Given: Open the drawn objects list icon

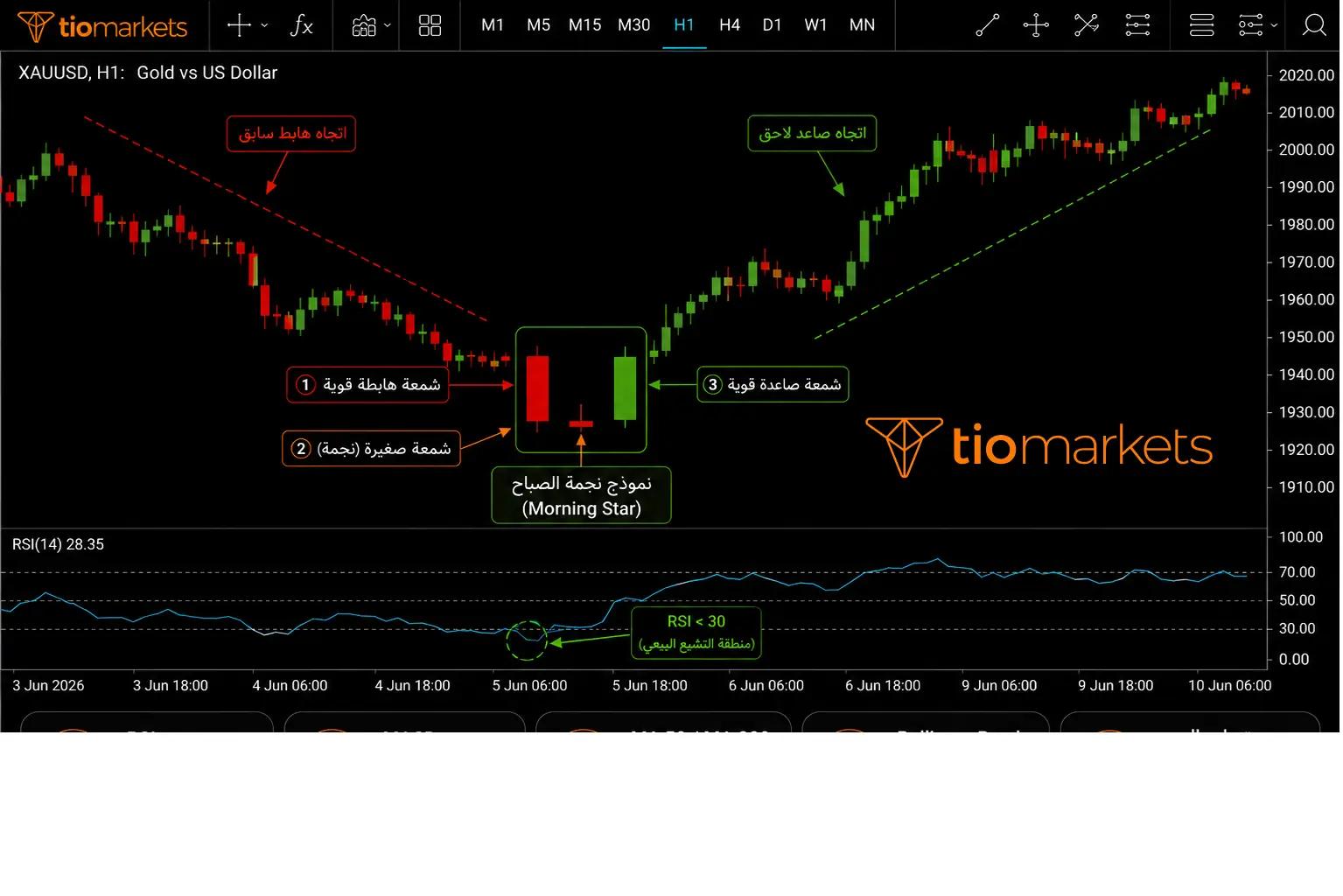Looking at the screenshot, I should tap(1137, 25).
